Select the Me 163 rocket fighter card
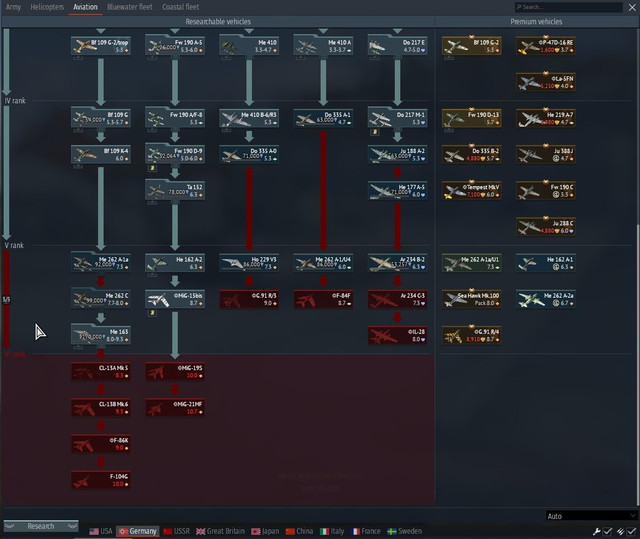Image resolution: width=640 pixels, height=539 pixels. point(101,335)
